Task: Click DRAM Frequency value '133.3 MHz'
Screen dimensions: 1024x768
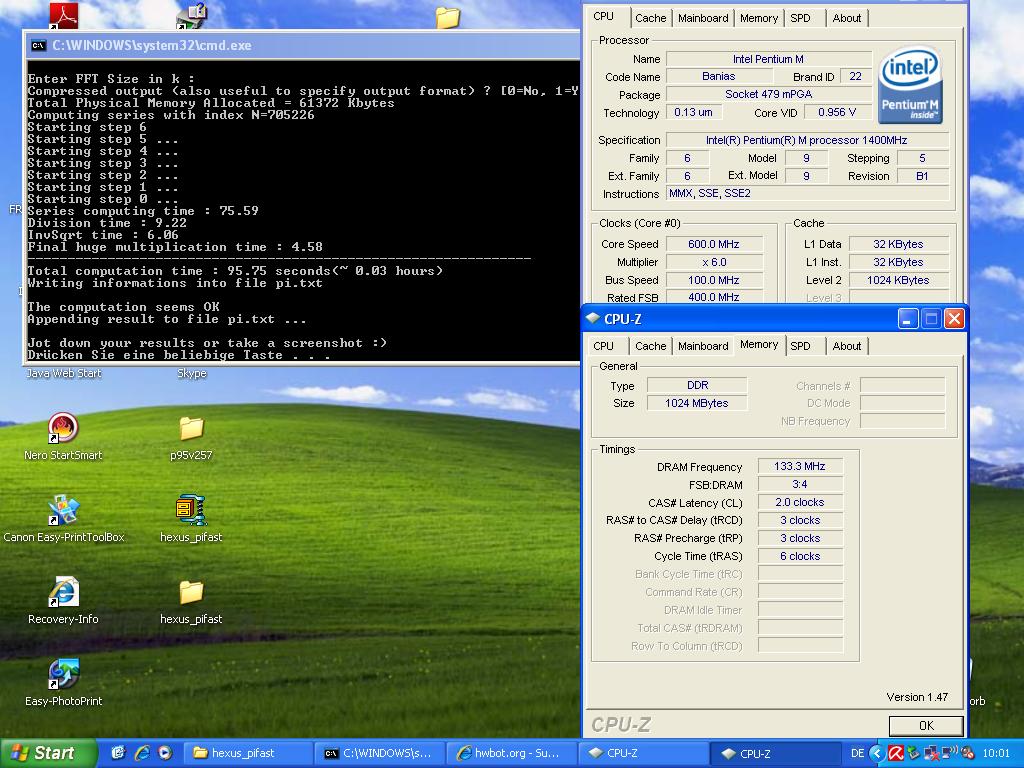Action: coord(800,466)
